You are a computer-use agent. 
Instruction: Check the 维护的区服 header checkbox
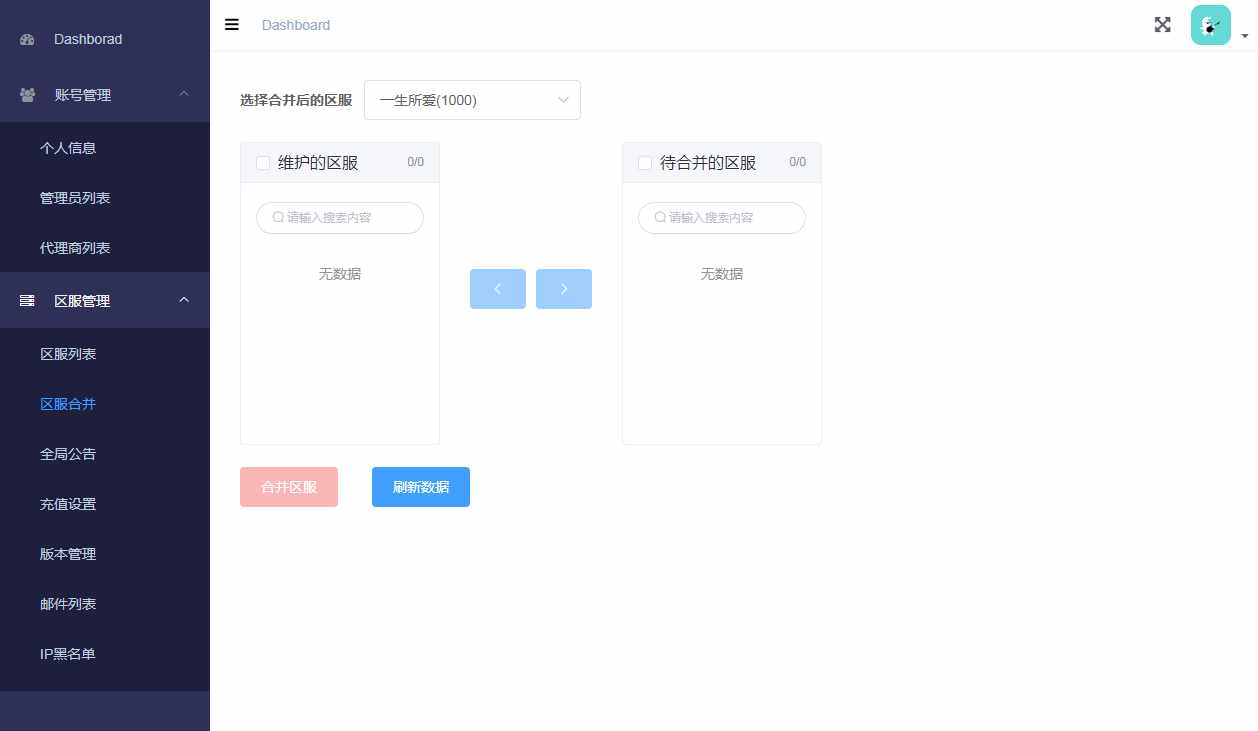[262, 162]
